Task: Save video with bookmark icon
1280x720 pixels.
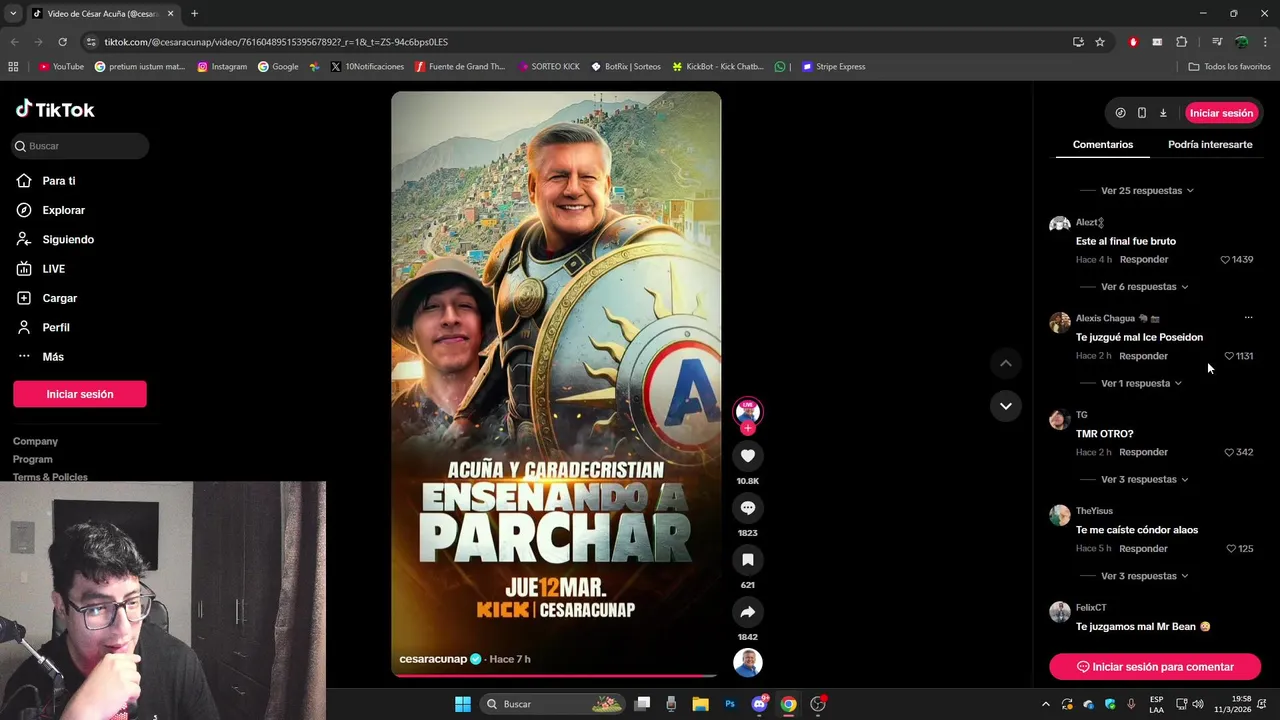Action: click(748, 560)
